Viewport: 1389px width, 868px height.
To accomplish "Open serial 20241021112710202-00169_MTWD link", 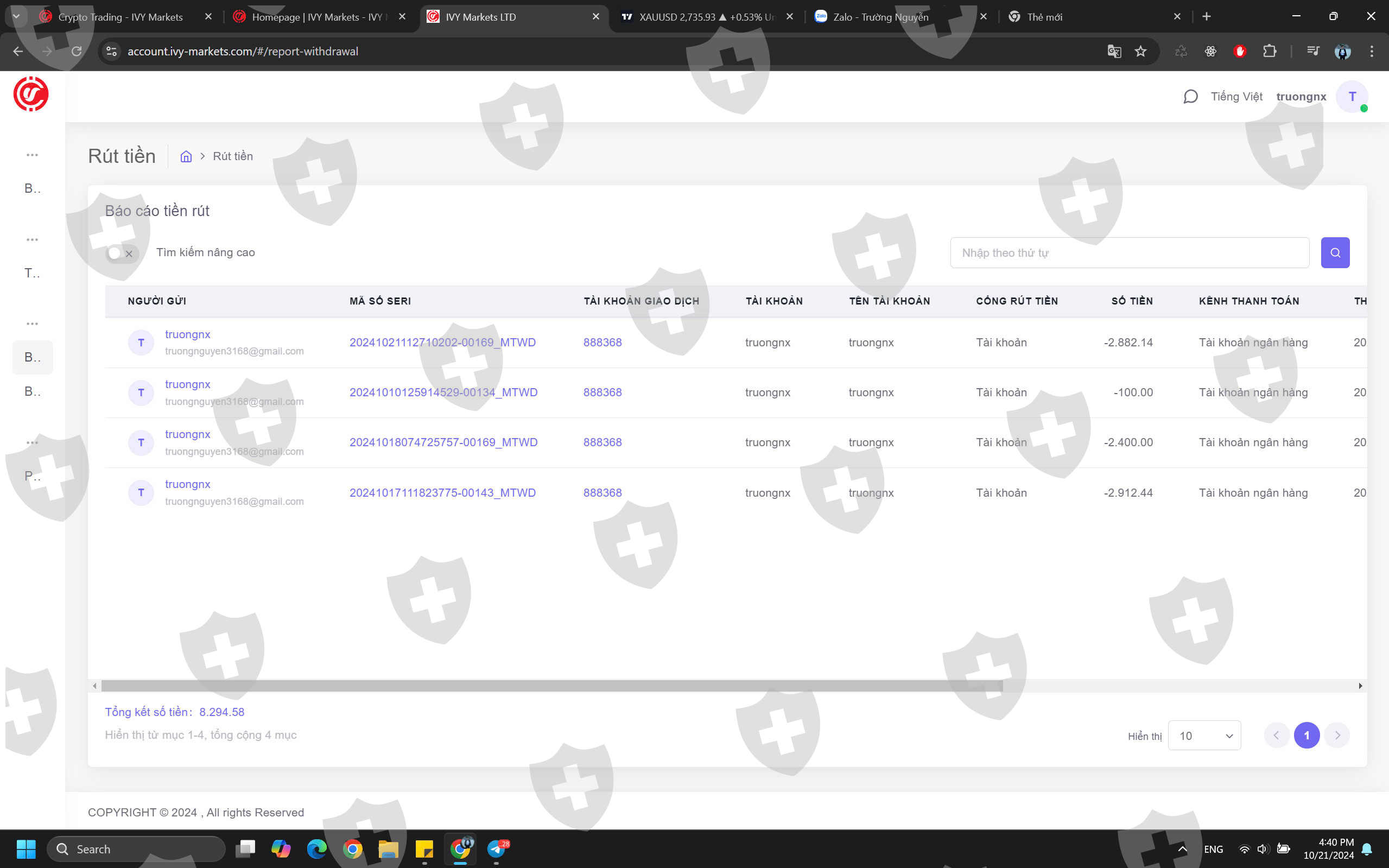I will pyautogui.click(x=442, y=342).
